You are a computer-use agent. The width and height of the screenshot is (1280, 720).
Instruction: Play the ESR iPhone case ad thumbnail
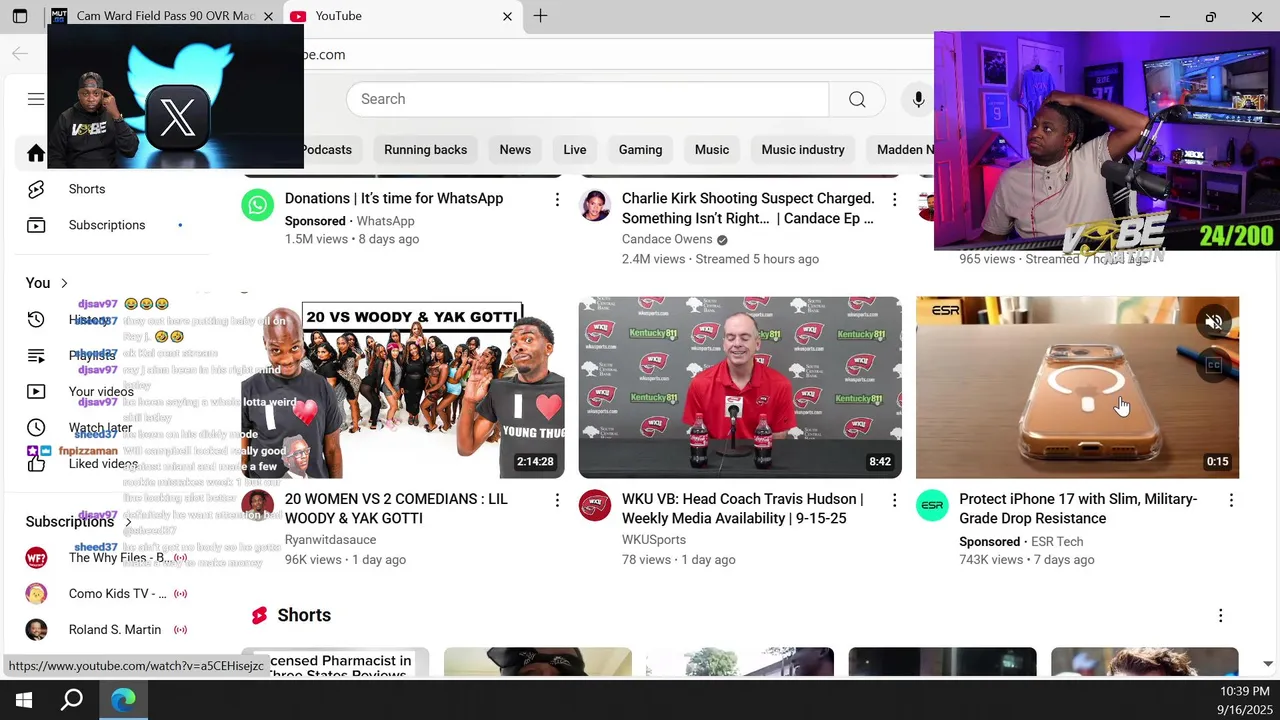coord(1077,388)
